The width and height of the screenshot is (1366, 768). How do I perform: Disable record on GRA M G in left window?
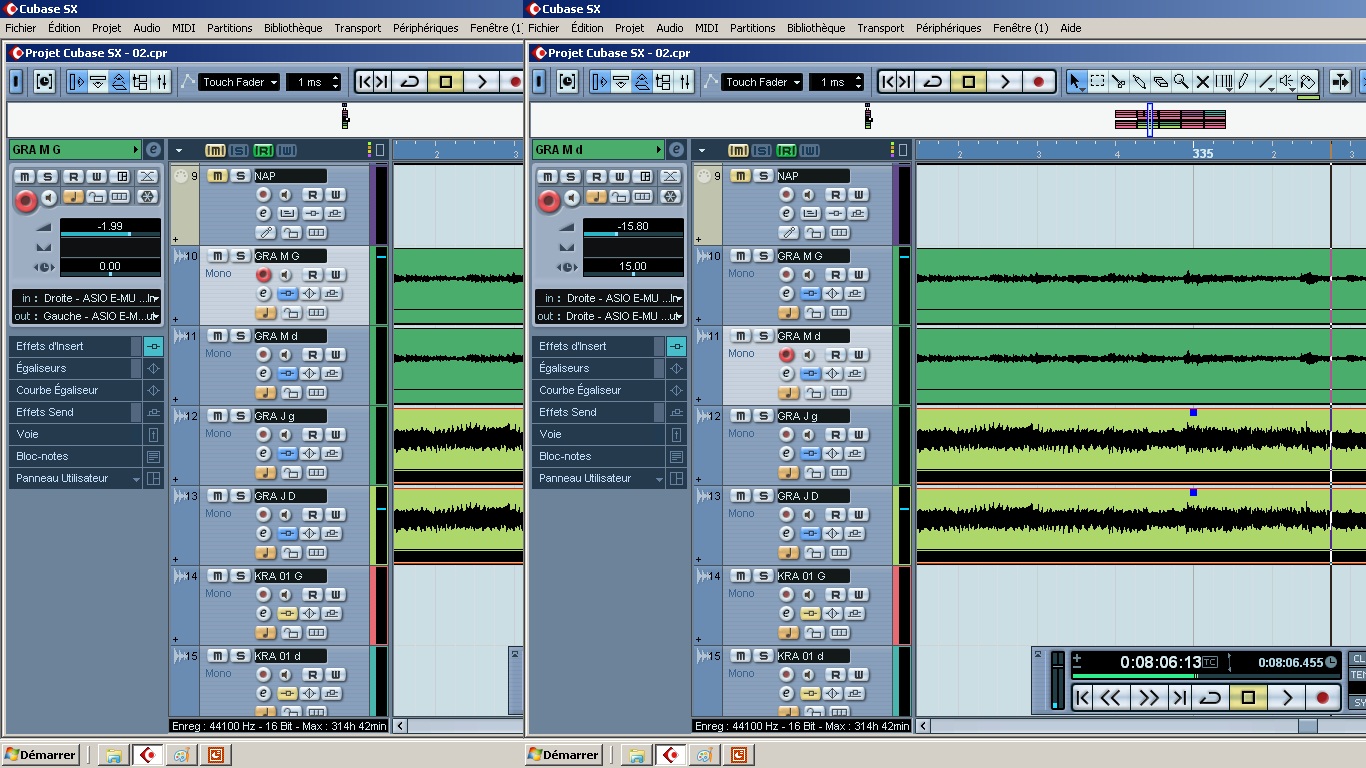264,274
